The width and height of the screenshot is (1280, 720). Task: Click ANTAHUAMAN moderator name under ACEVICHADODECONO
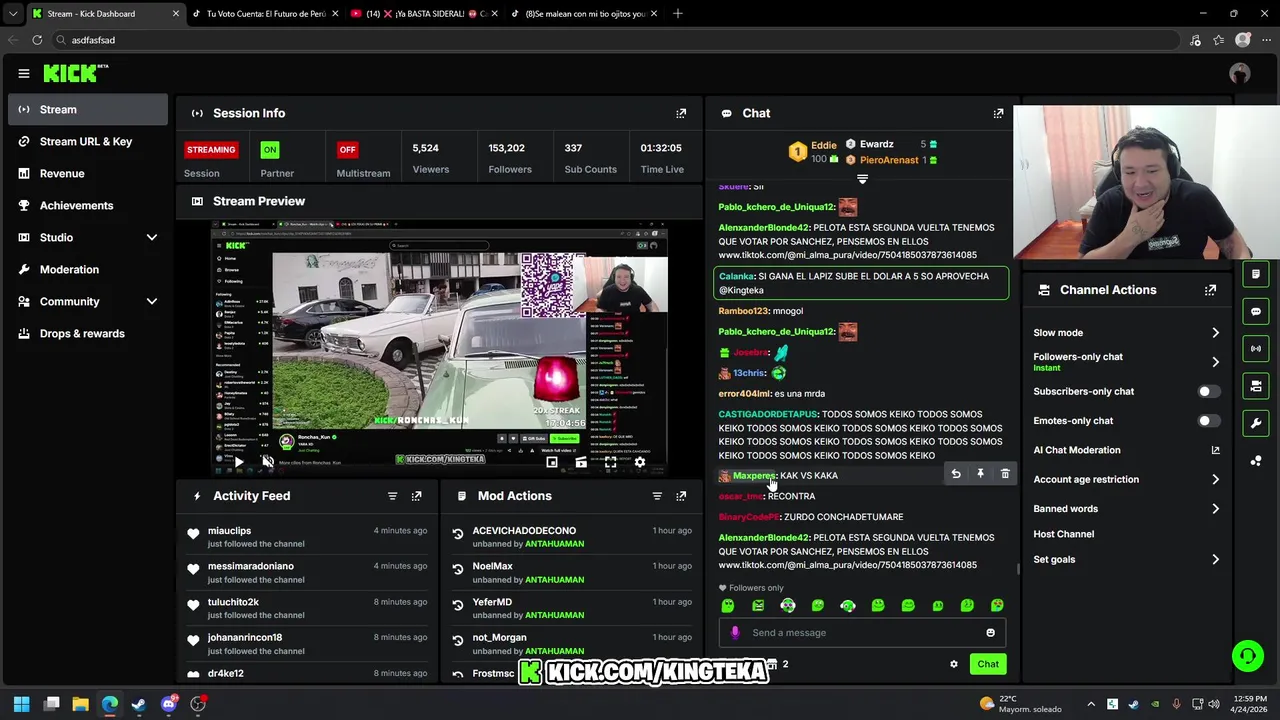click(x=554, y=544)
